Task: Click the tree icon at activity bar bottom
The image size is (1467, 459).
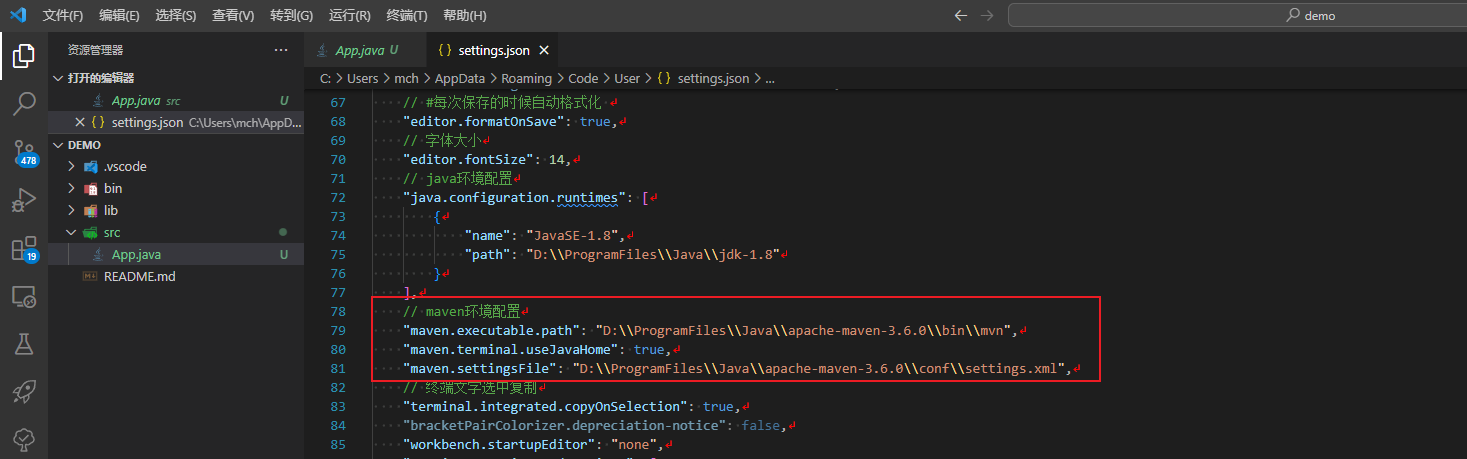Action: [24, 440]
